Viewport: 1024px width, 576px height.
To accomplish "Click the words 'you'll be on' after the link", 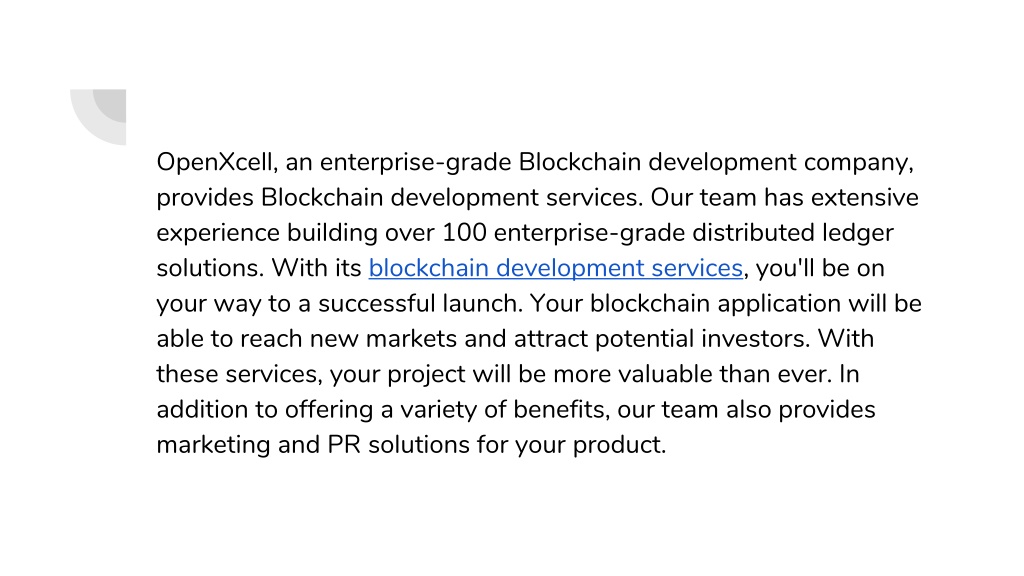I will pos(820,268).
